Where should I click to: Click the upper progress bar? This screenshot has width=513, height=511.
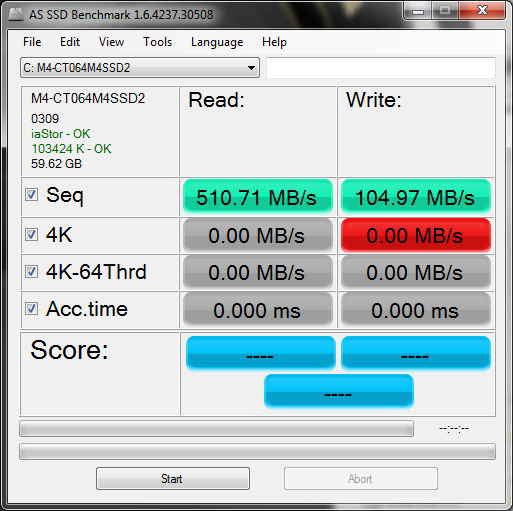216,429
